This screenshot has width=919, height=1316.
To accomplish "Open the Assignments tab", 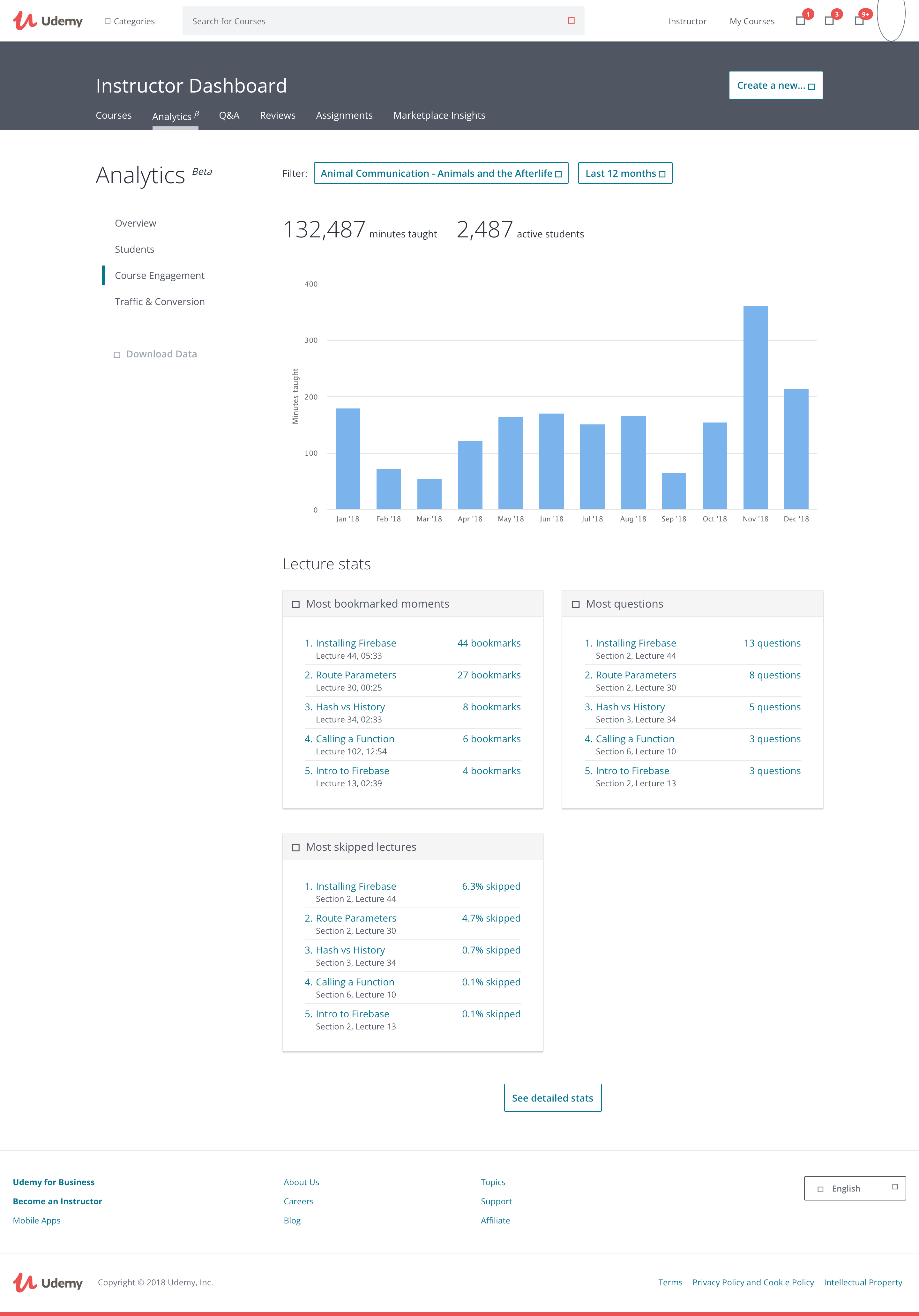I will pyautogui.click(x=345, y=115).
